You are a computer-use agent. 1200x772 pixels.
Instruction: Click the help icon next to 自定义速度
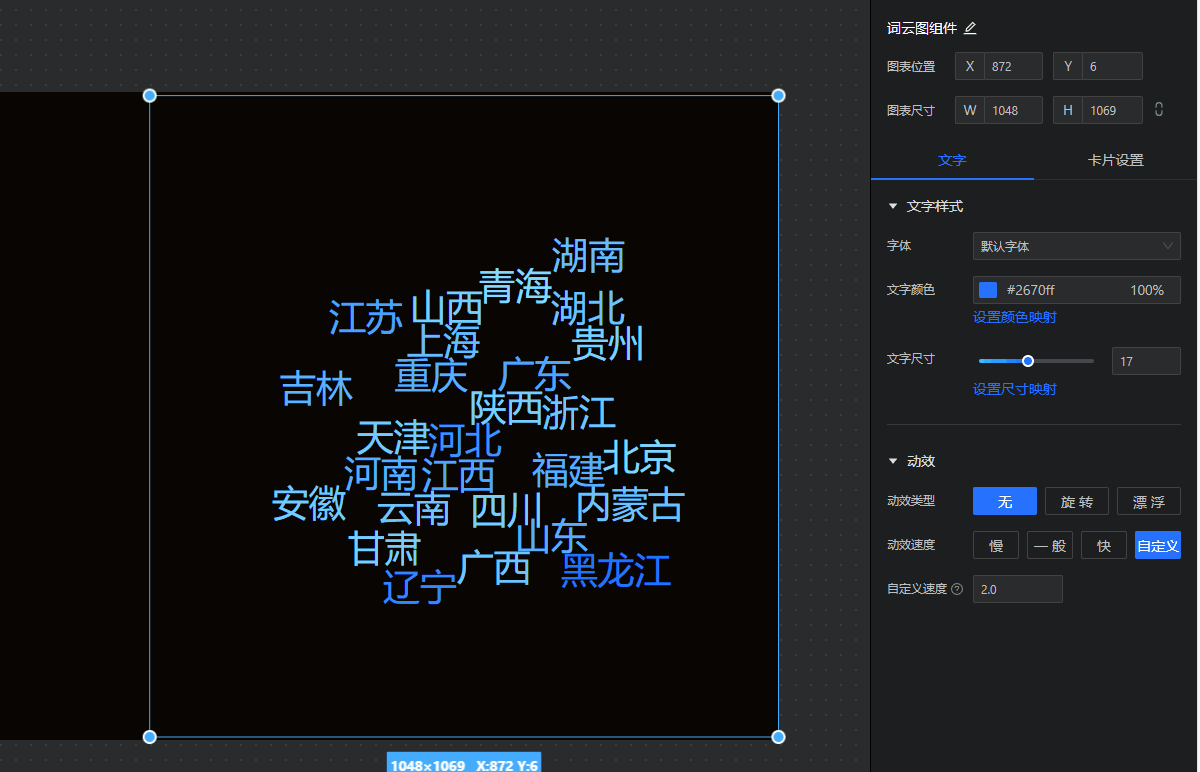(x=957, y=589)
